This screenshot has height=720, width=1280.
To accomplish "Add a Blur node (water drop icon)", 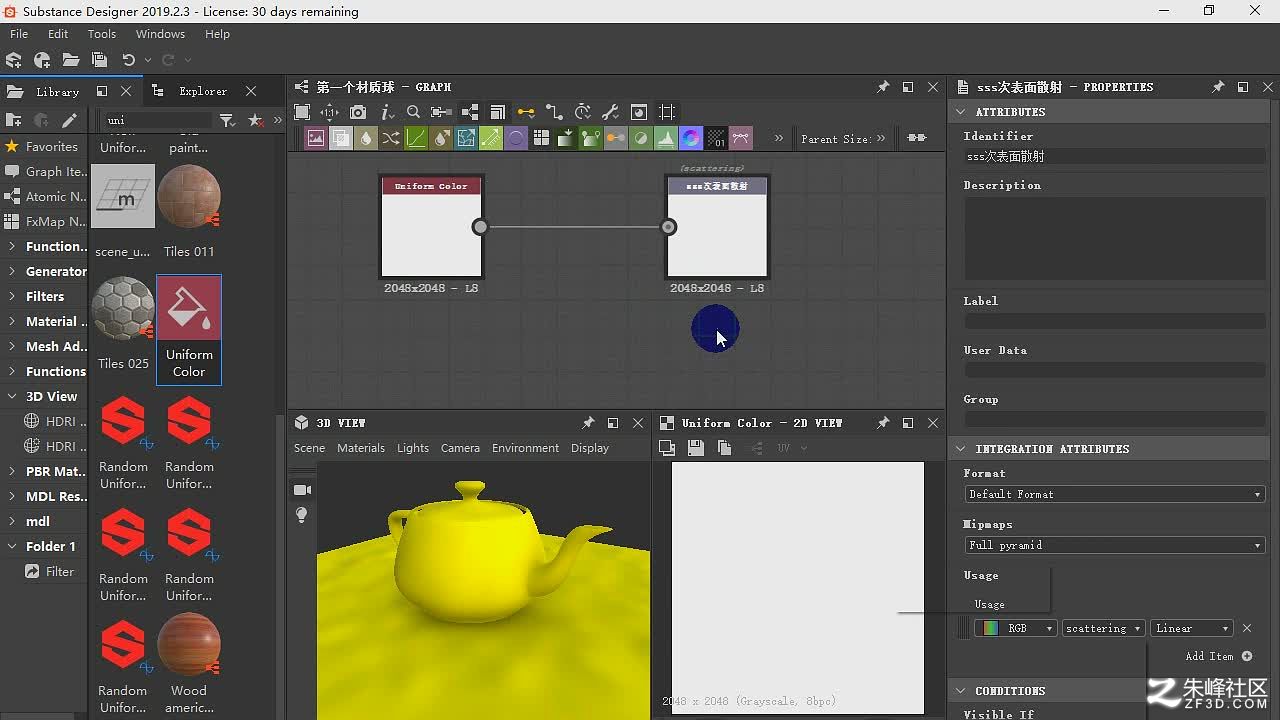I will (366, 138).
